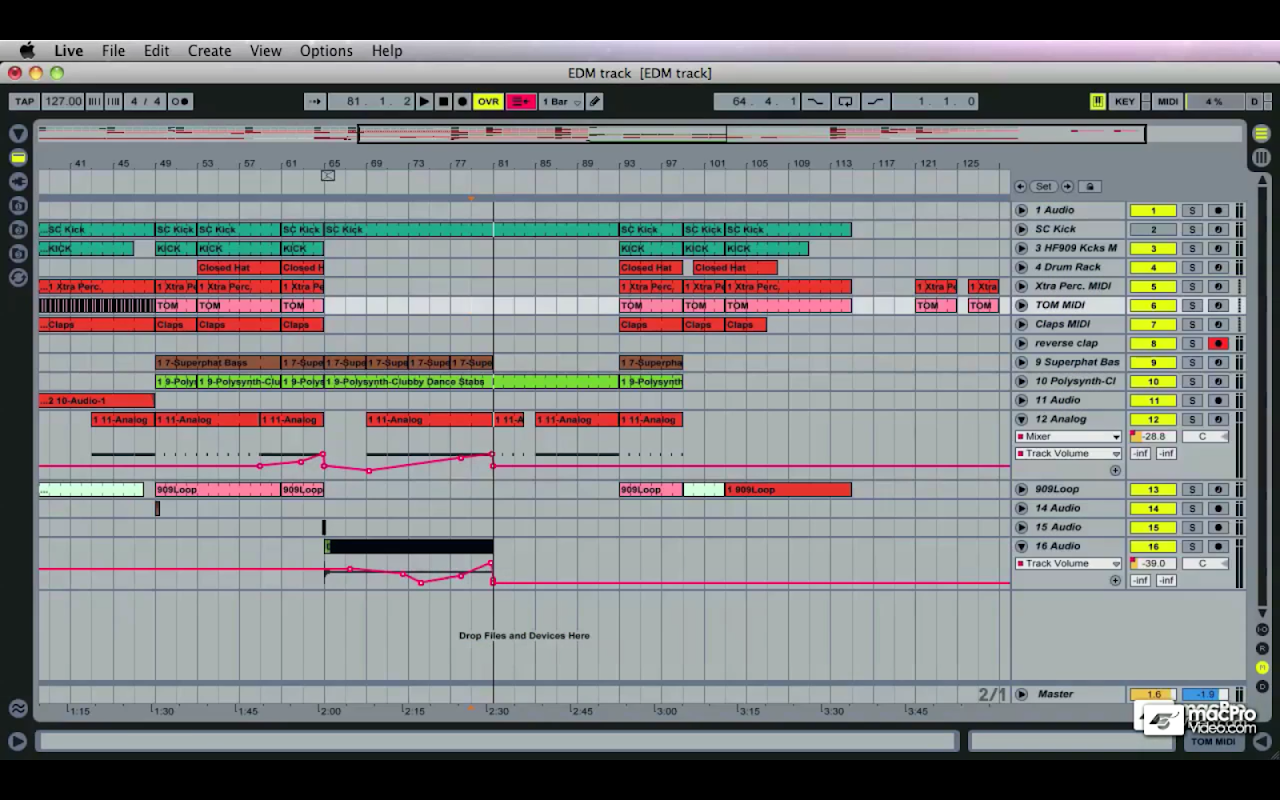Toggle the Follow playback arrow button
The height and width of the screenshot is (800, 1280).
tap(315, 101)
